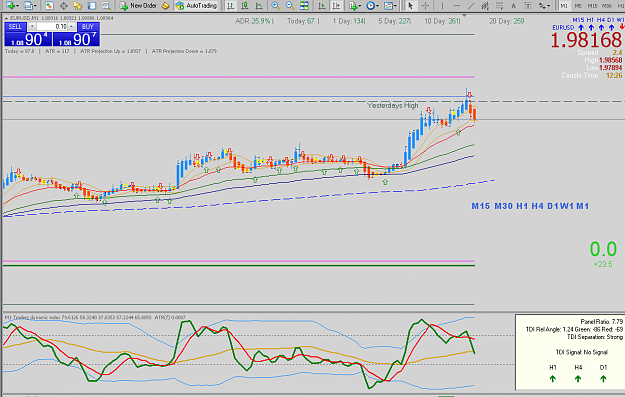Open the Arrows objects icon
The width and height of the screenshot is (625, 397).
542,6
